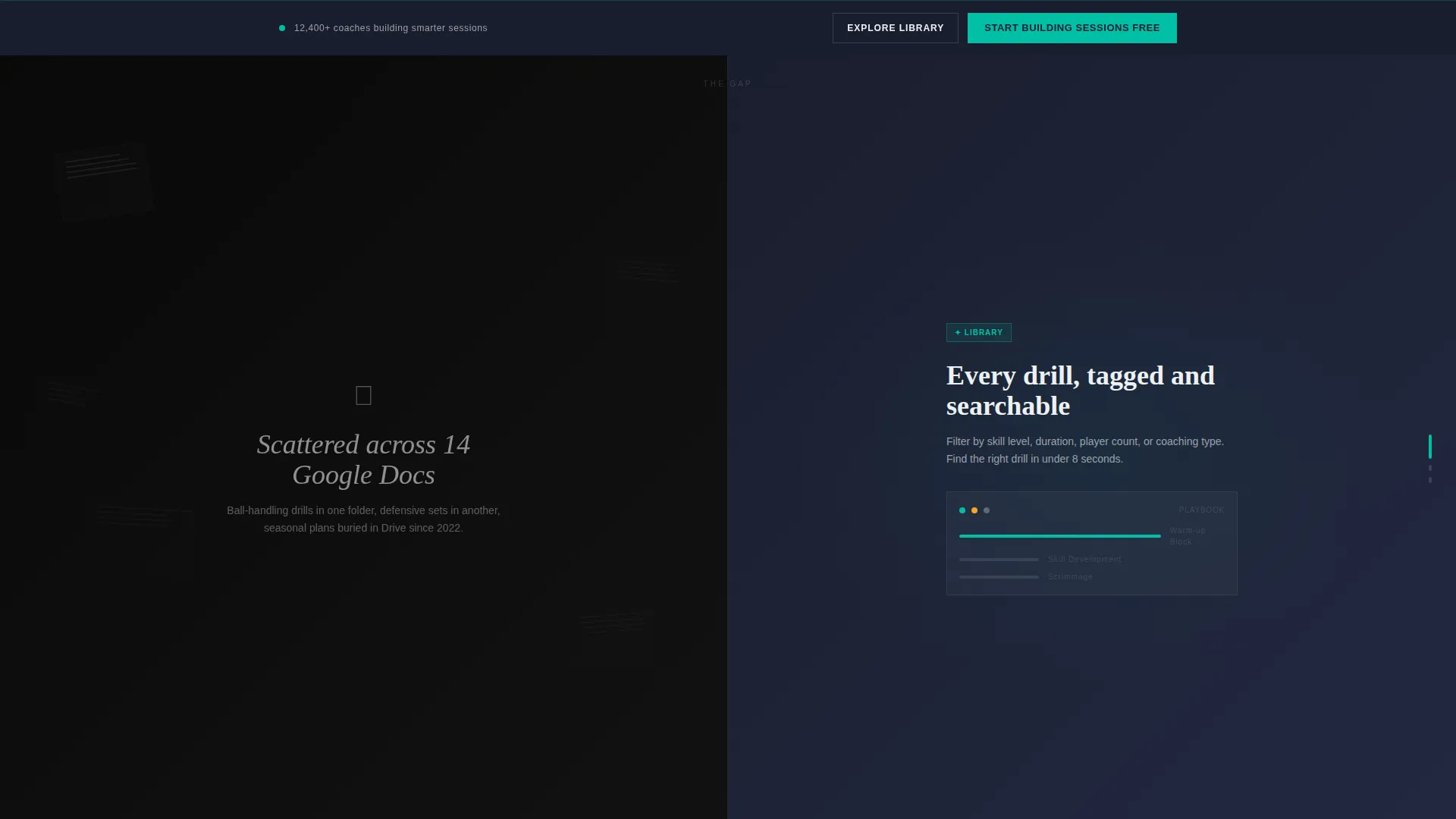The image size is (1456, 819).
Task: Click the 'Every drill, tagged and searchable' heading
Action: (x=1081, y=391)
